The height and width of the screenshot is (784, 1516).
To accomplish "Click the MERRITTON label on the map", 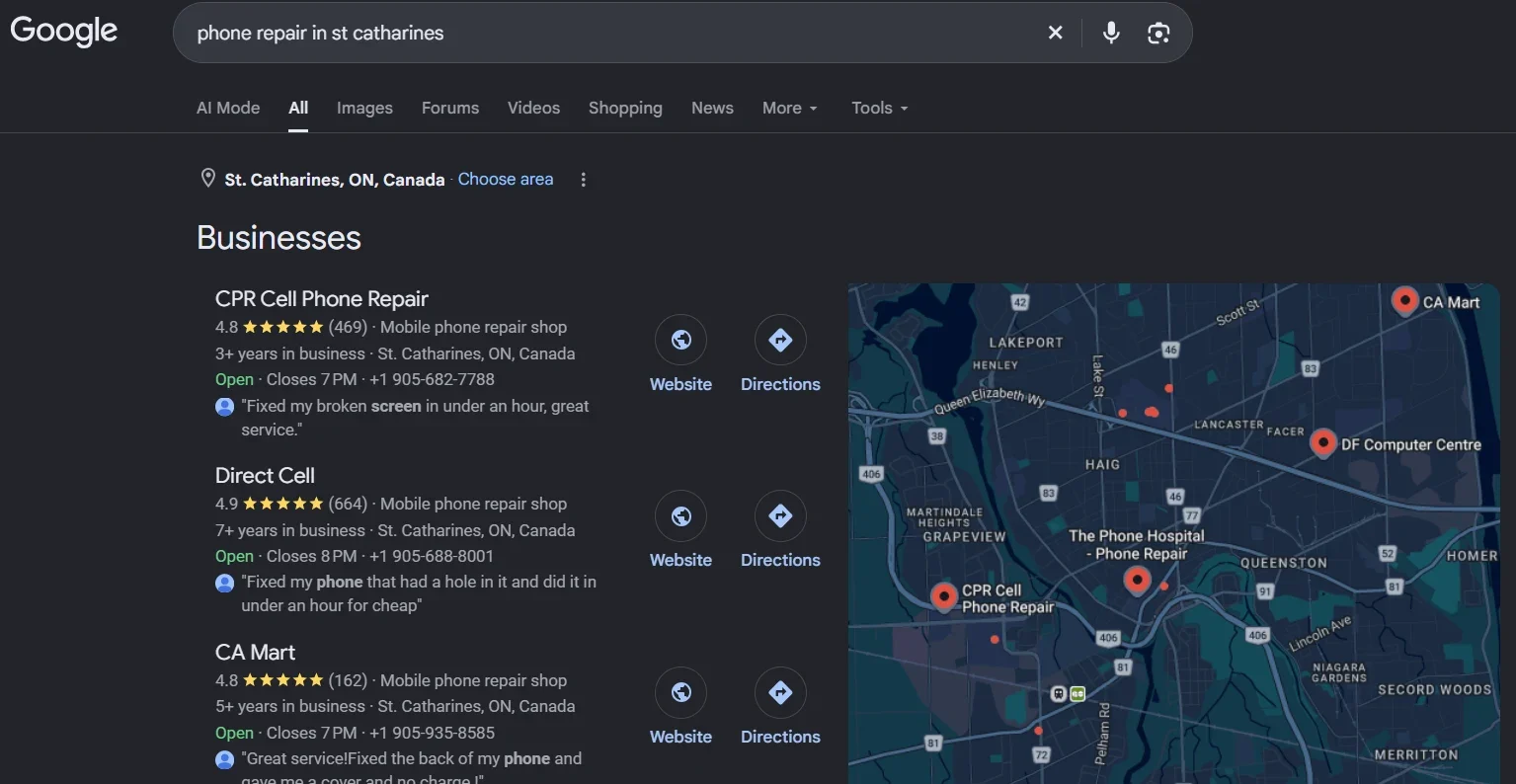I will (x=1416, y=754).
